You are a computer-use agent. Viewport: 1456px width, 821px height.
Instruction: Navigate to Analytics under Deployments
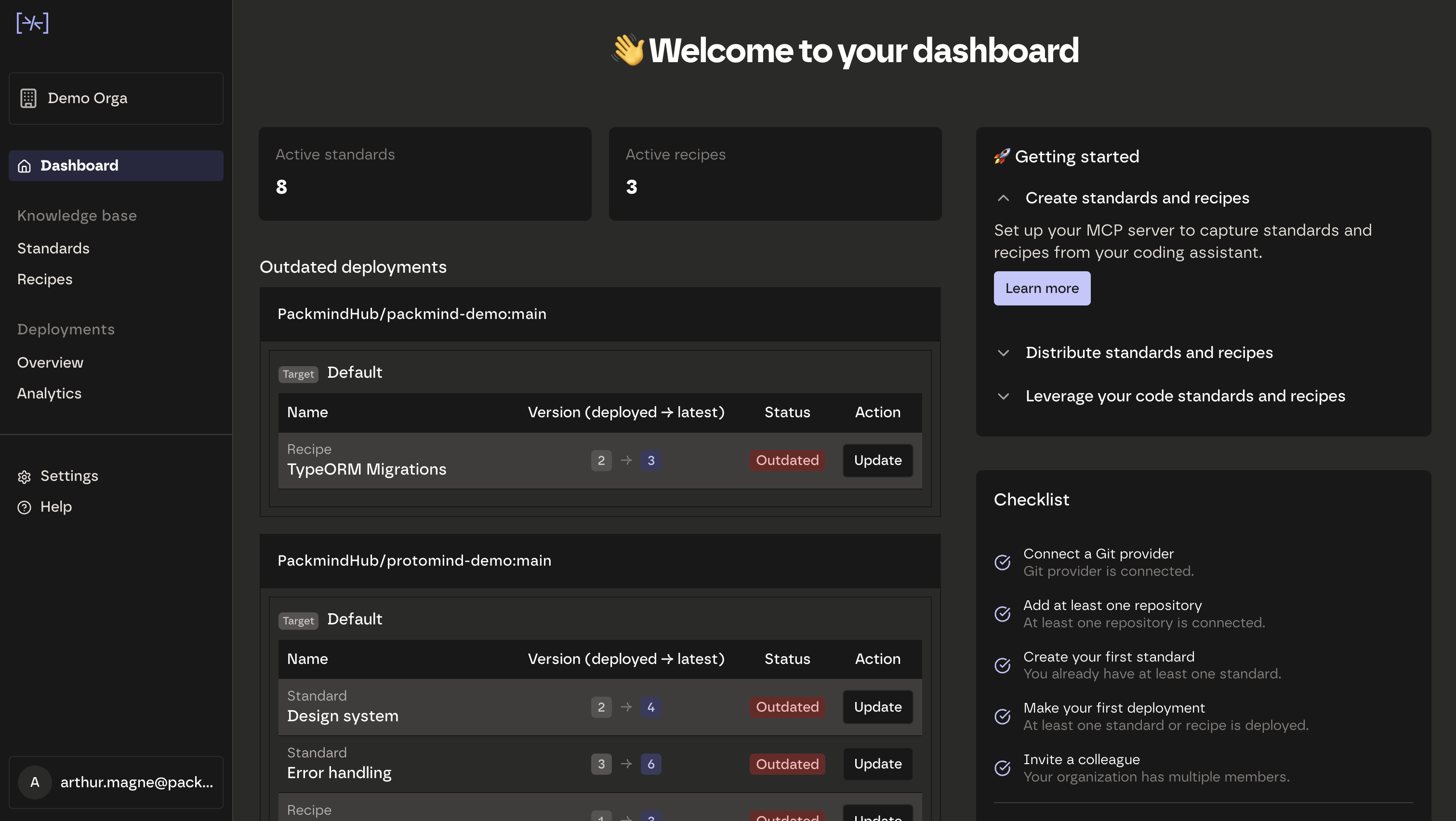point(49,394)
